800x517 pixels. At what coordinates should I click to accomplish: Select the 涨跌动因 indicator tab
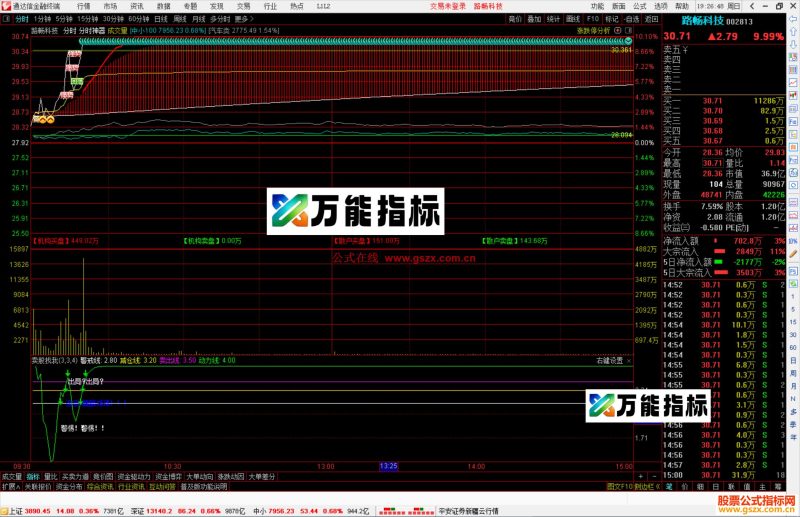point(231,477)
